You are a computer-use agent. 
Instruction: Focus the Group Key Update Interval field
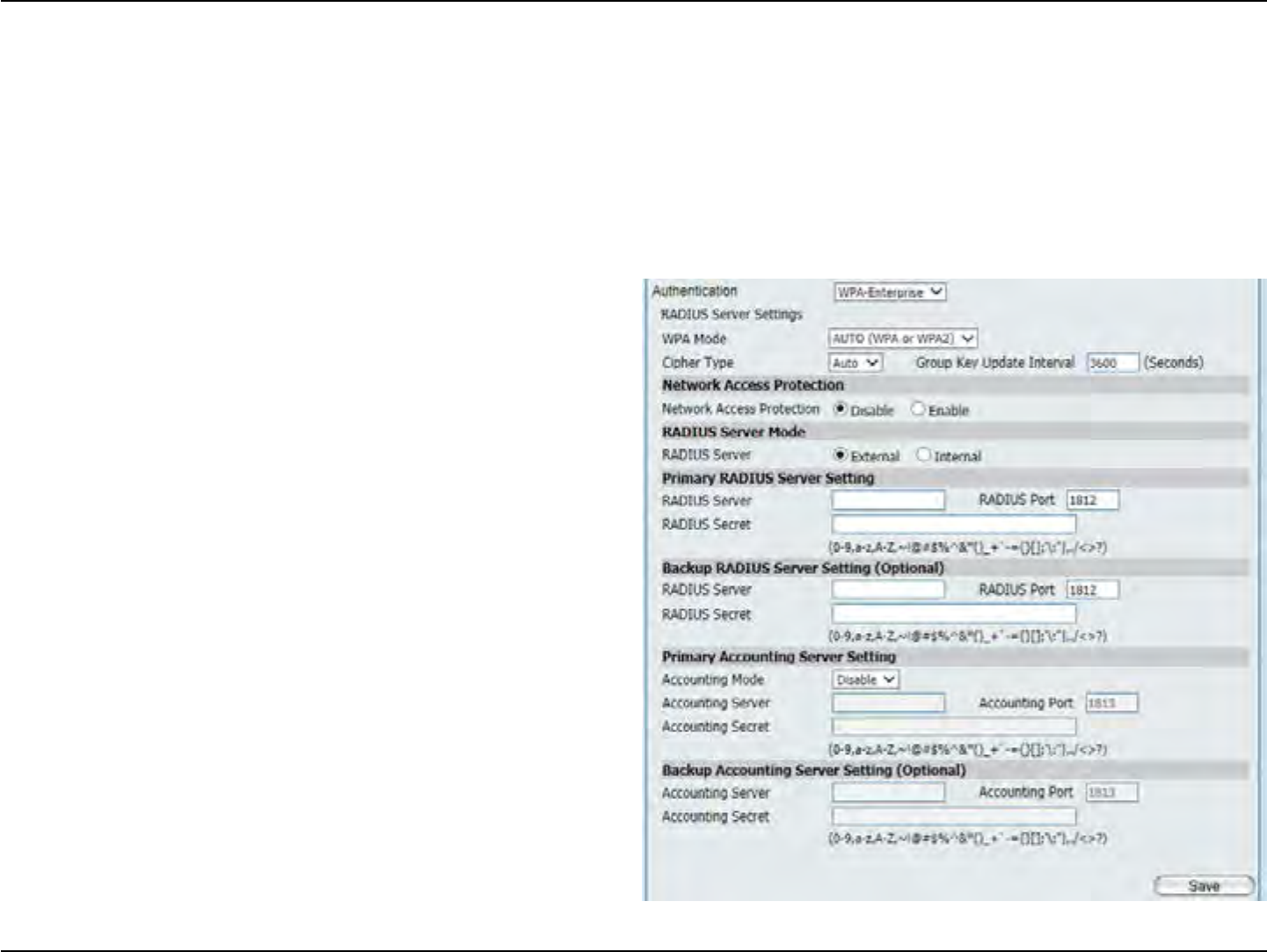1113,362
